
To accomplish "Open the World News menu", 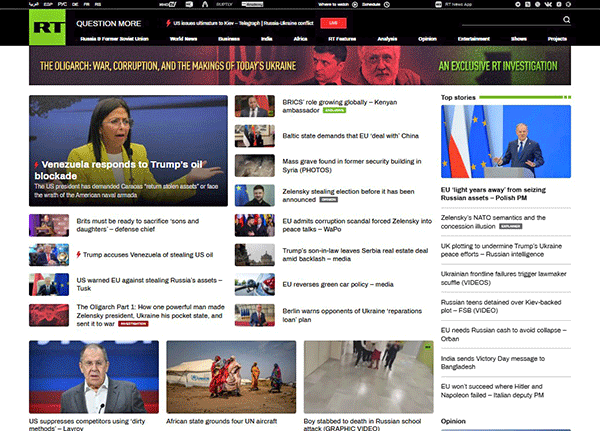I will coord(182,39).
